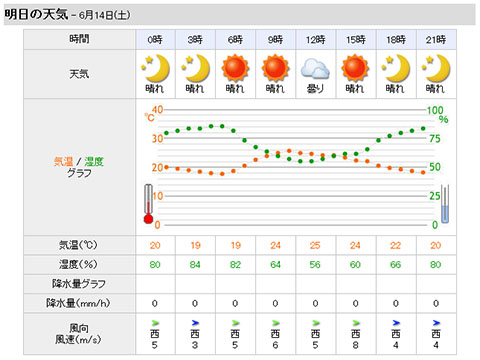The width and height of the screenshot is (480, 360).
Task: Click the moon weather icon at 21時
Action: point(436,68)
